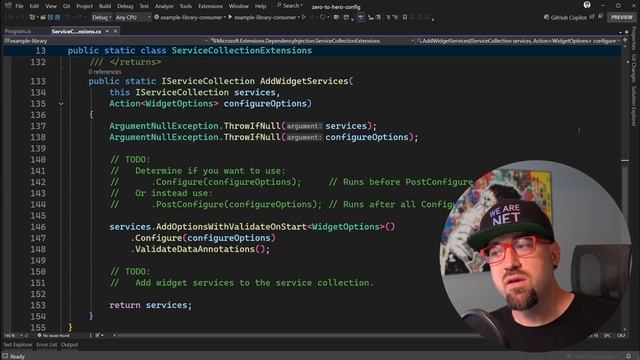Screen dimensions: 640x360
Task: Open the ServiceCollectionExtensions type navigation dropdown
Action: click(x=312, y=41)
